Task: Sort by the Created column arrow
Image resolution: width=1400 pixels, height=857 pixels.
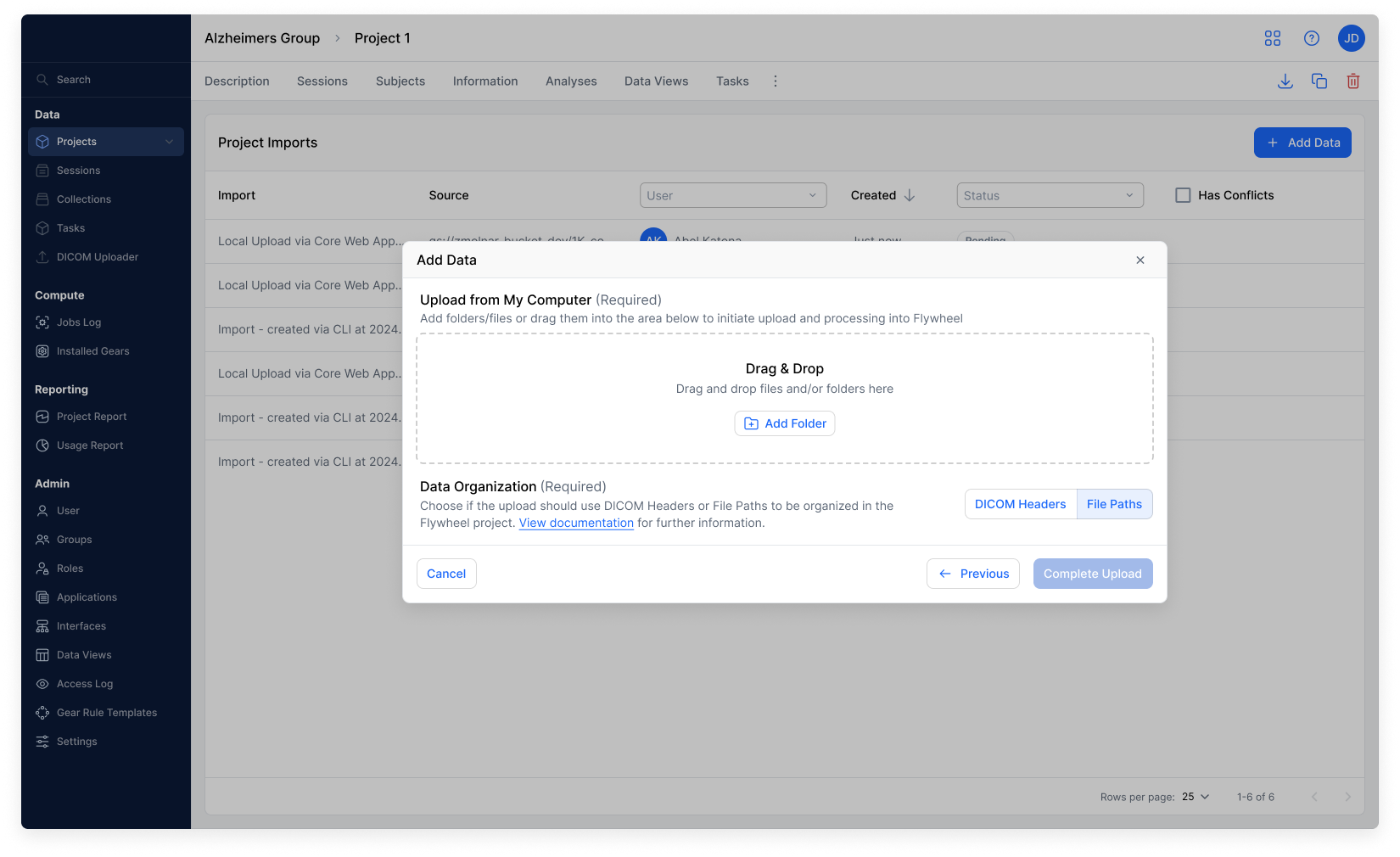Action: click(x=910, y=195)
